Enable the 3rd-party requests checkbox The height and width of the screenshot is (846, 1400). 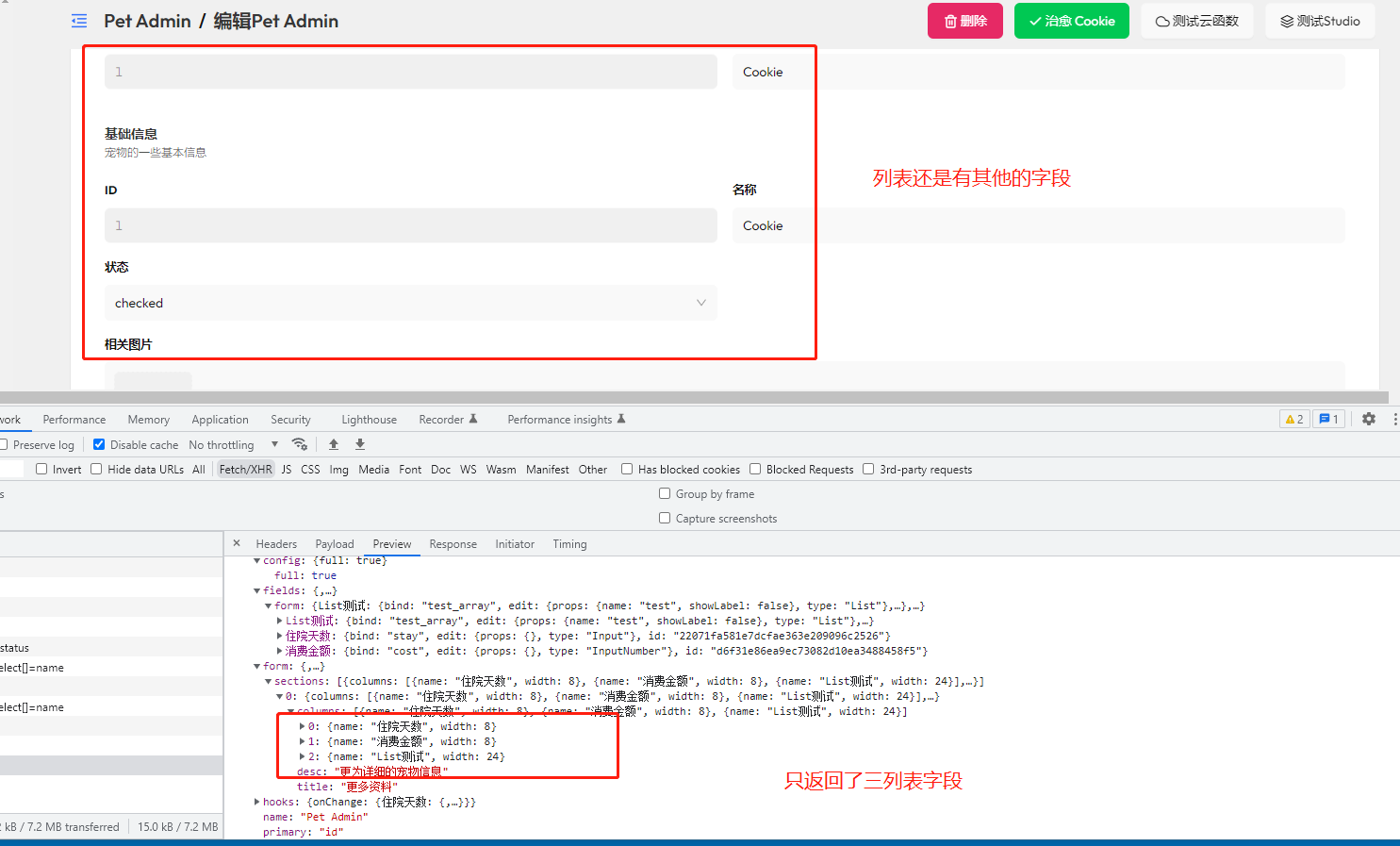pyautogui.click(x=868, y=469)
